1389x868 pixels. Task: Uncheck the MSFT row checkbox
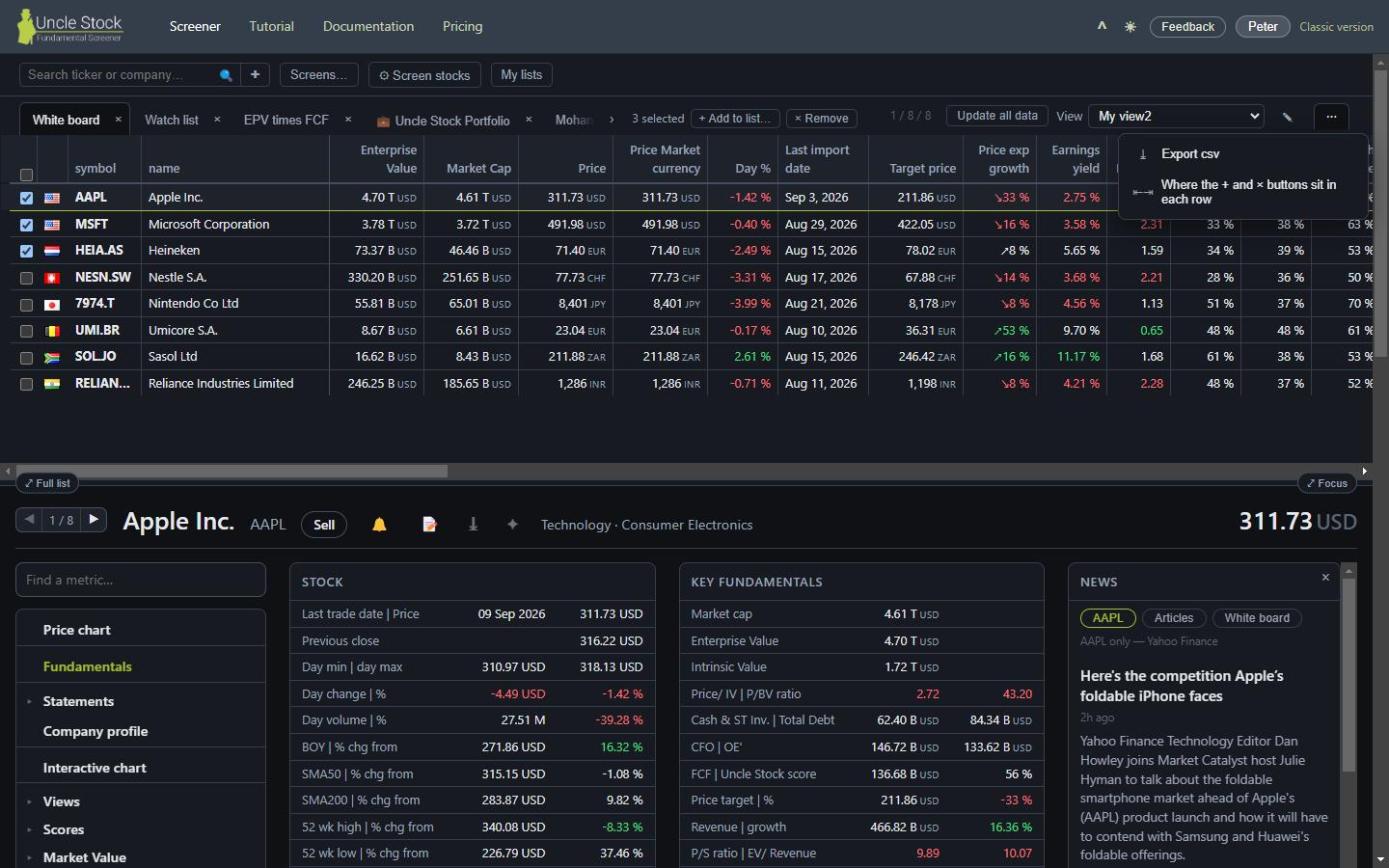pyautogui.click(x=26, y=225)
